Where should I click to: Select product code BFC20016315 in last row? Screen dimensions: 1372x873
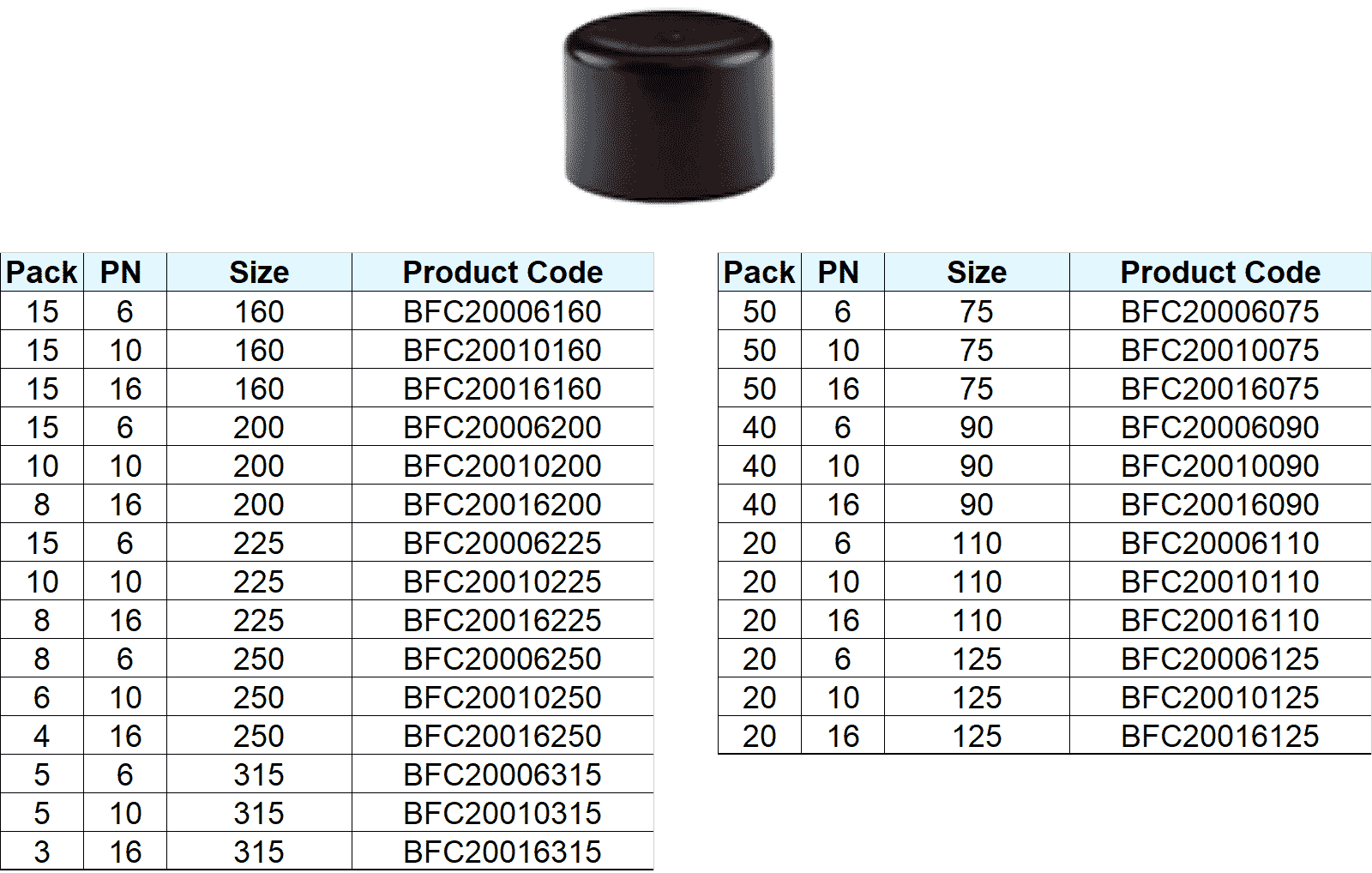(502, 852)
